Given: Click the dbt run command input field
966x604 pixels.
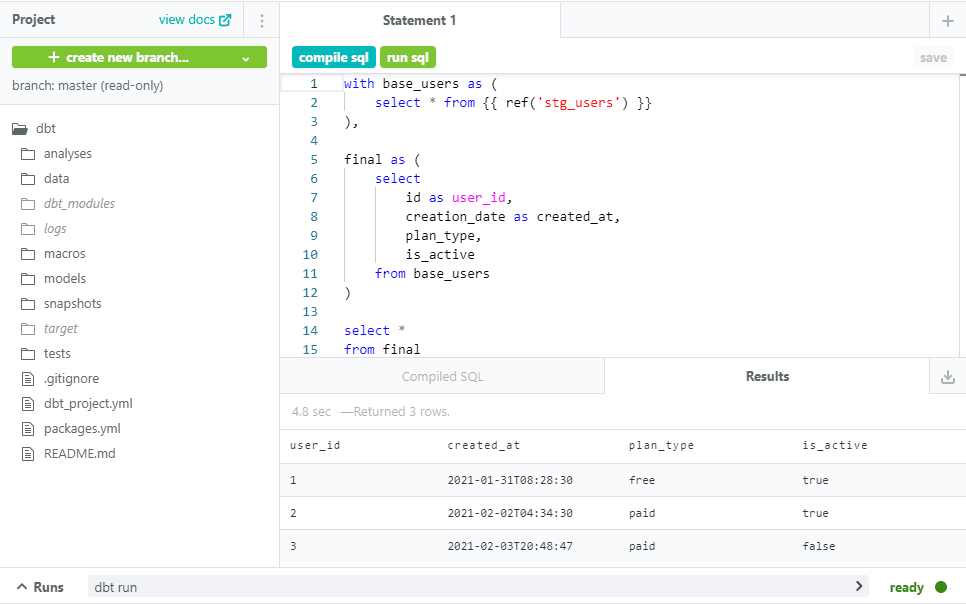Looking at the screenshot, I should tap(470, 587).
